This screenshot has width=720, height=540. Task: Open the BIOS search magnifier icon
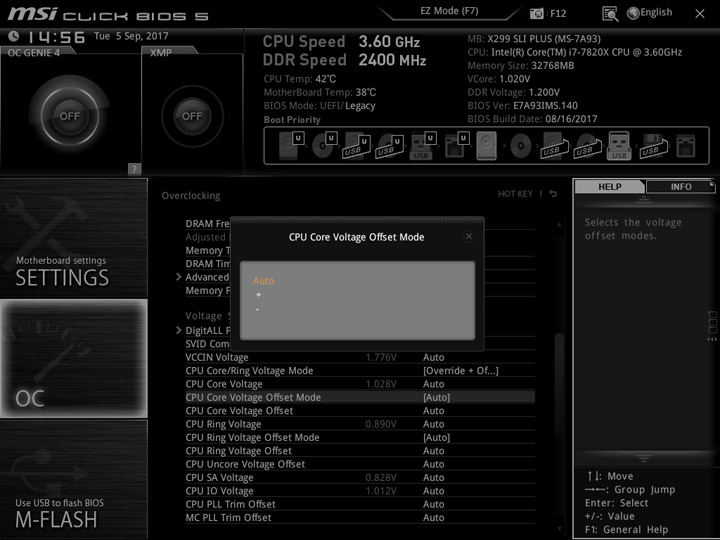pyautogui.click(x=610, y=14)
